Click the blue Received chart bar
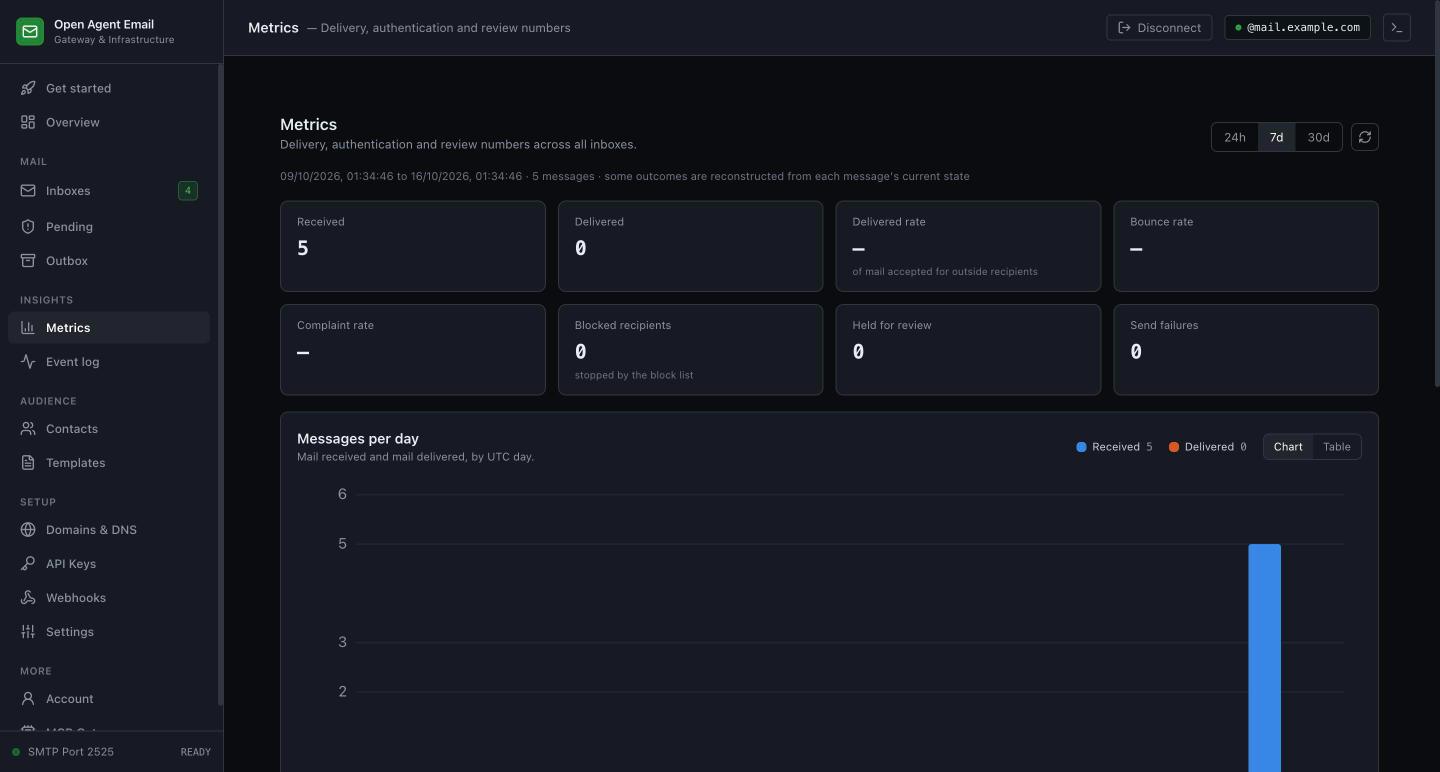1440x772 pixels. (x=1264, y=657)
